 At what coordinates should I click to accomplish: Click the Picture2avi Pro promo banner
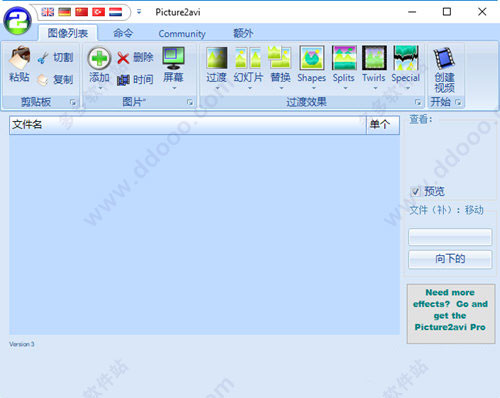(451, 314)
